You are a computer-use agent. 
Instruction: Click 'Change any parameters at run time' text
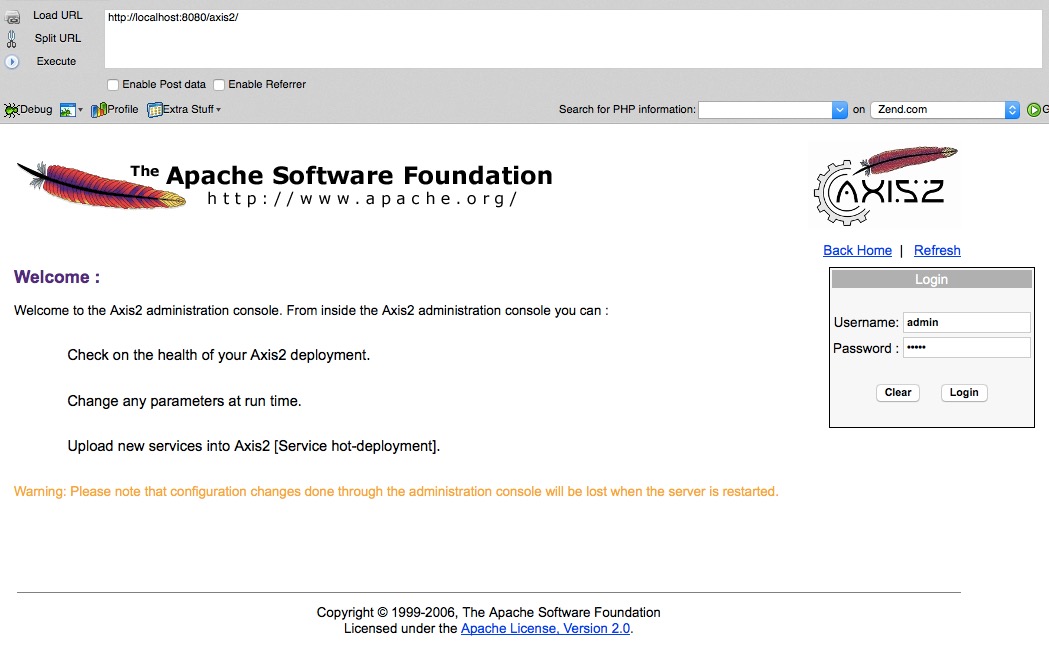pos(184,401)
